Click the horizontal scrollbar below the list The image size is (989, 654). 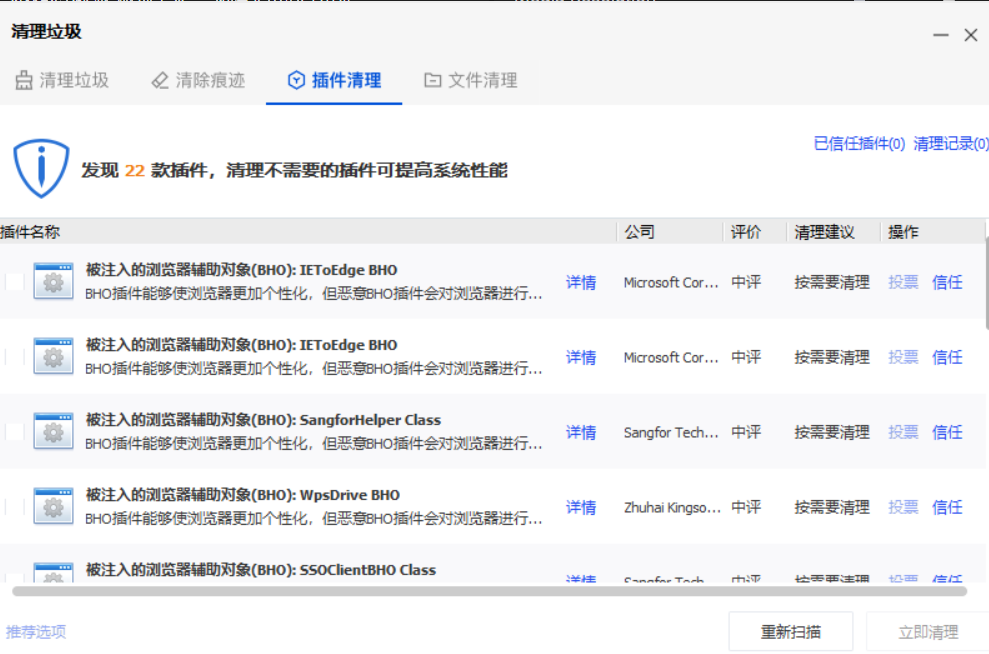pyautogui.click(x=489, y=591)
